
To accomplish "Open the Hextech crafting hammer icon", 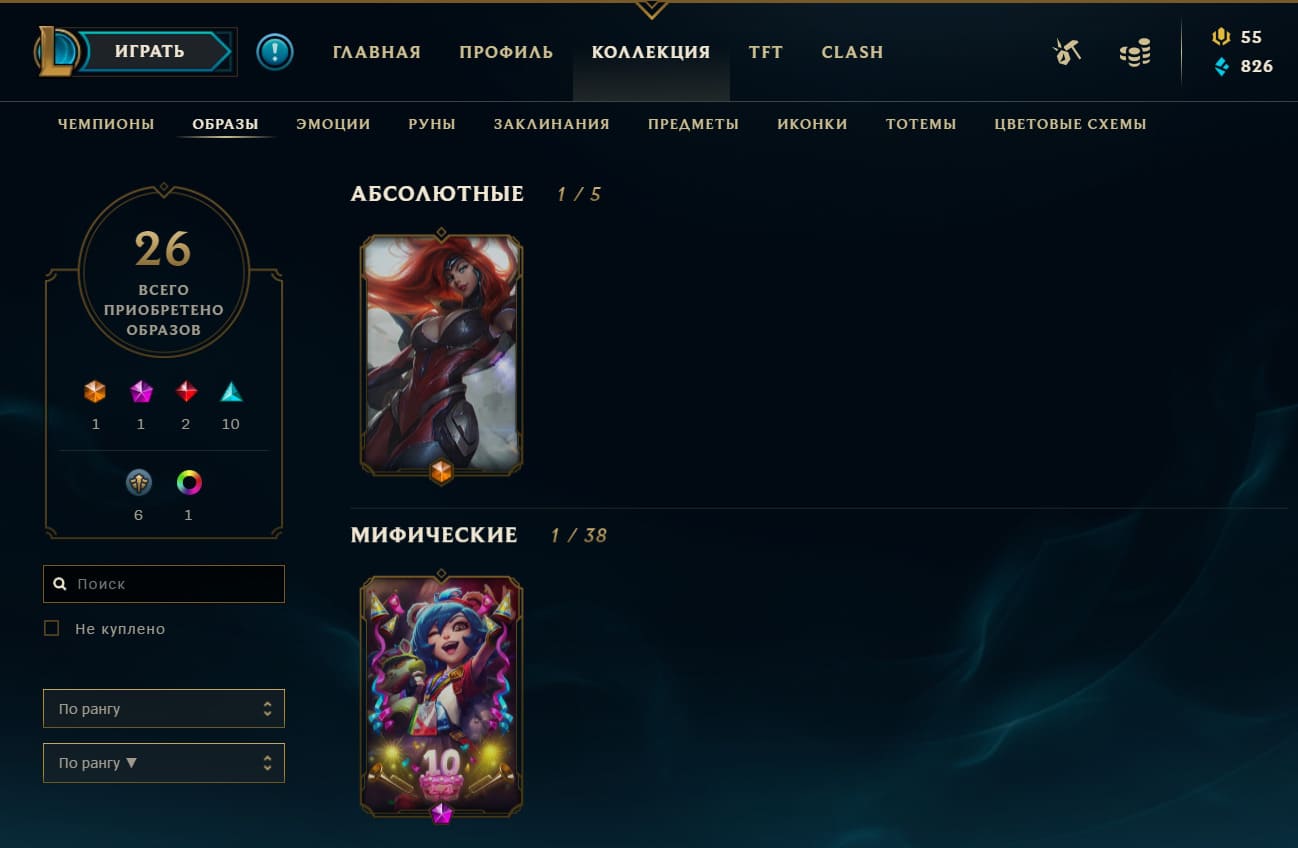I will pyautogui.click(x=1067, y=52).
